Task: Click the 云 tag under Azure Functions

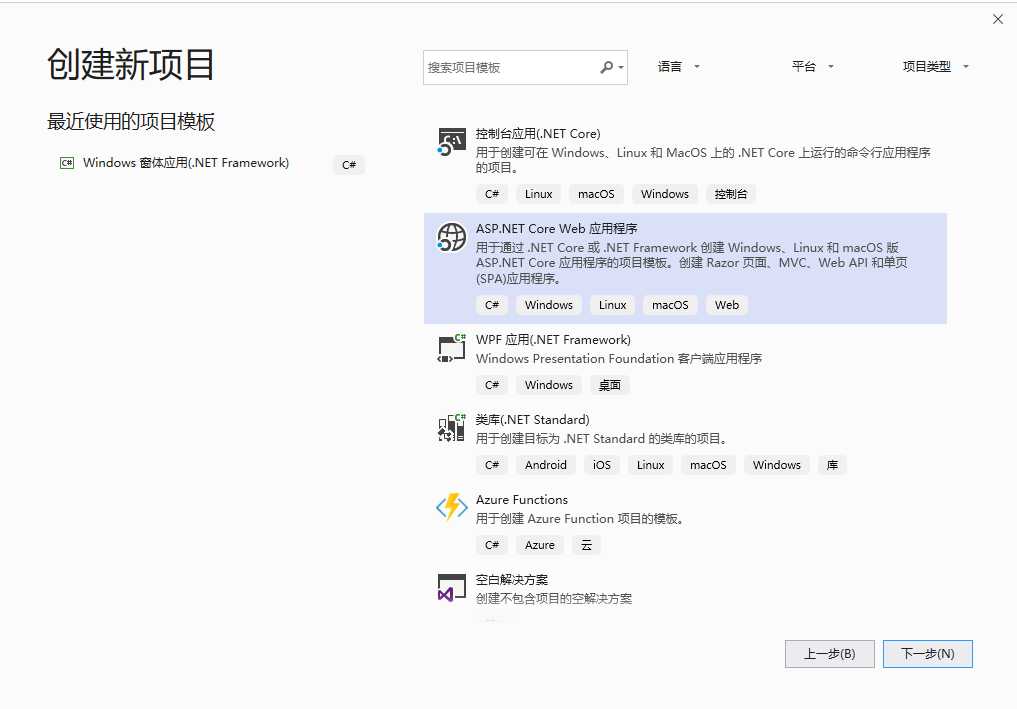Action: (586, 545)
